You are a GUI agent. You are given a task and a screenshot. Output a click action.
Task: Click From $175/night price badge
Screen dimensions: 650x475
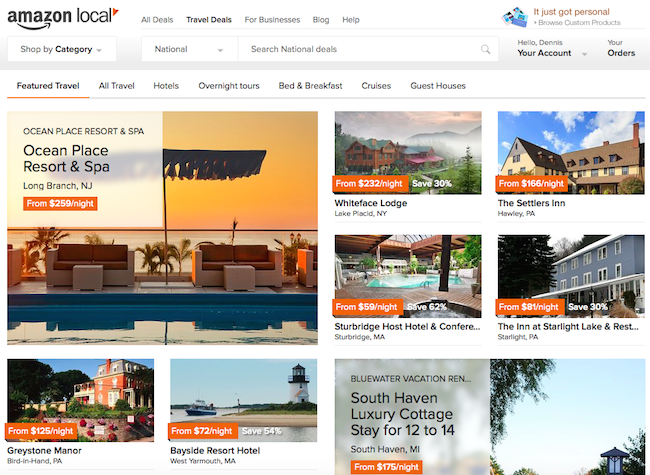pos(386,467)
